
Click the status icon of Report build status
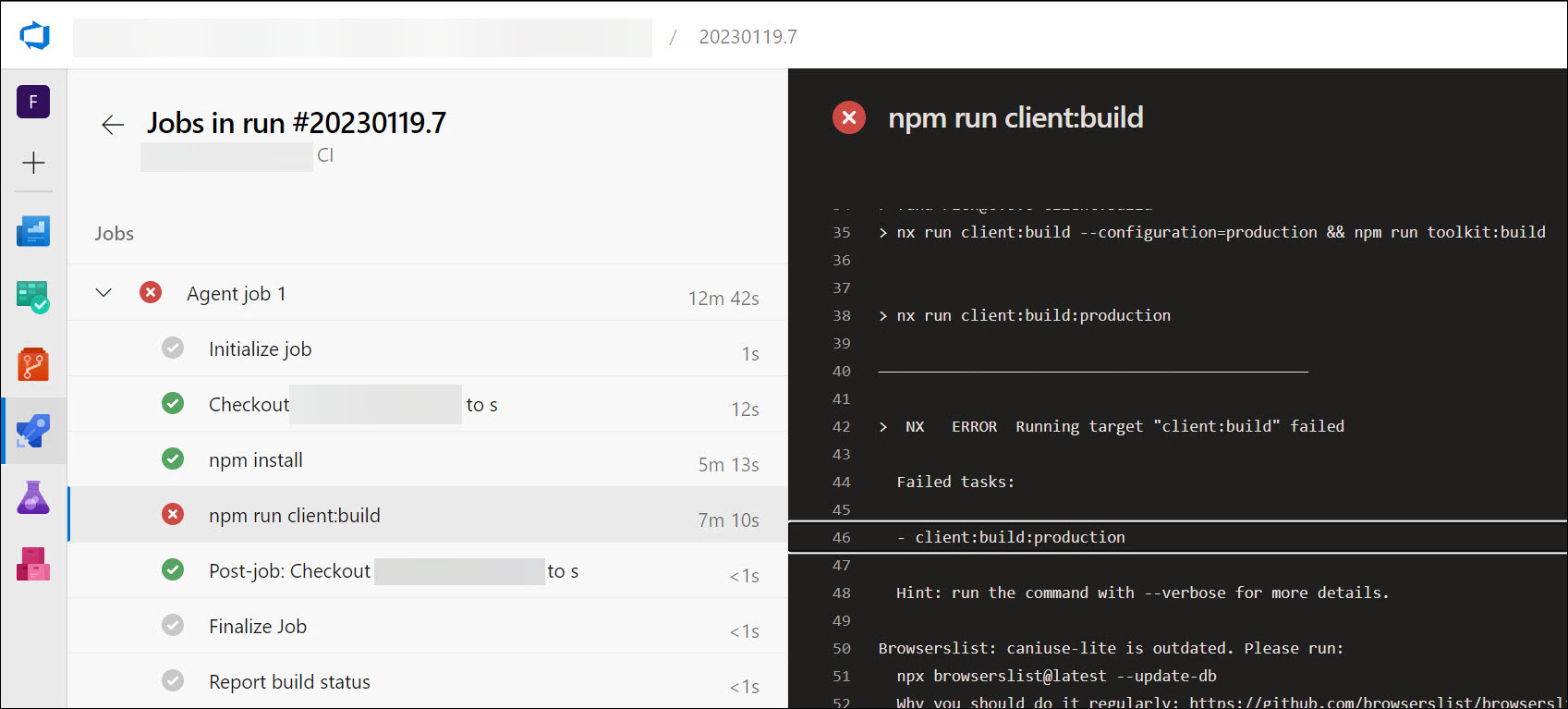173,680
